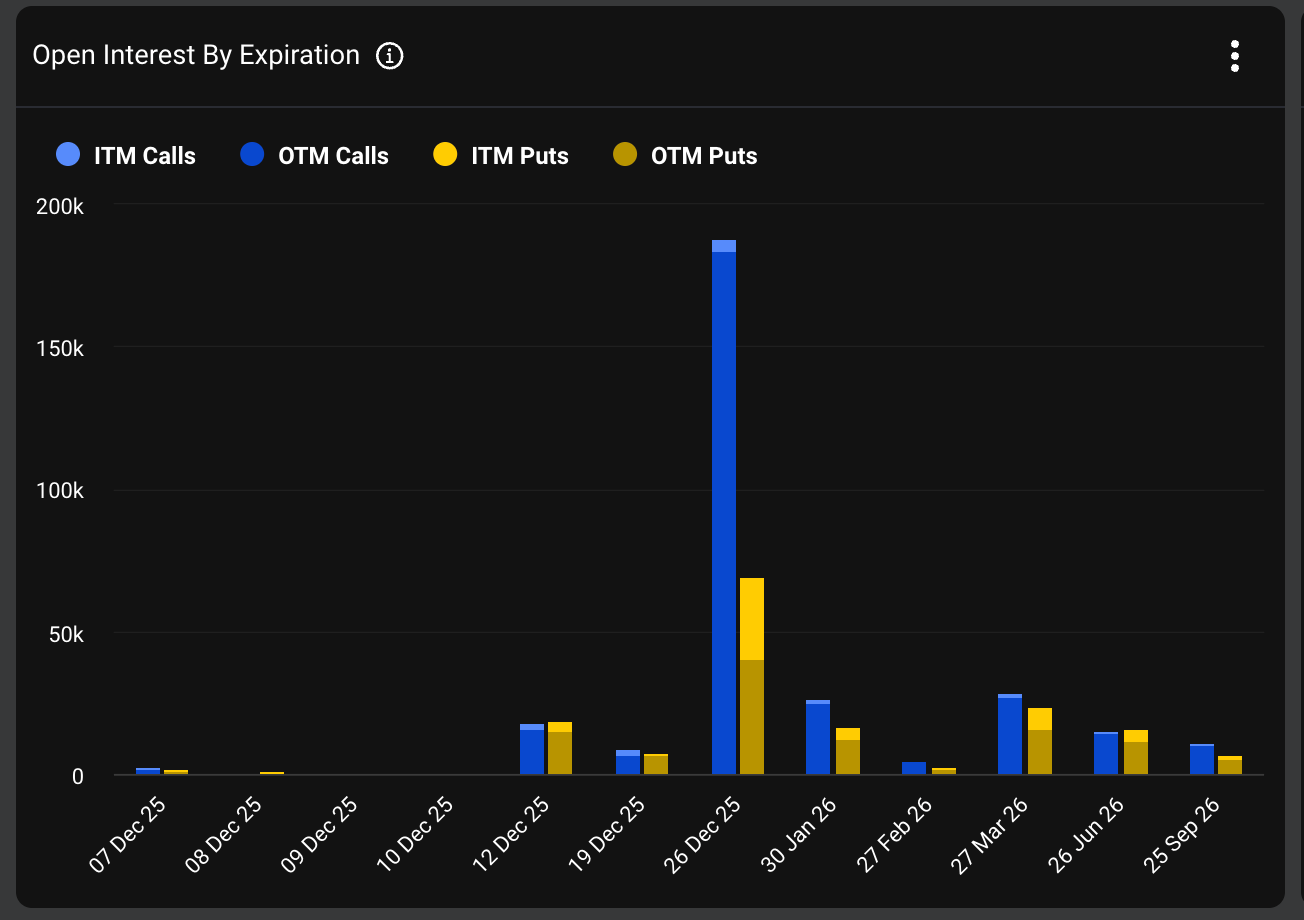Select the 12 Dec 25 calls bar
Image resolution: width=1304 pixels, height=920 pixels.
(532, 751)
